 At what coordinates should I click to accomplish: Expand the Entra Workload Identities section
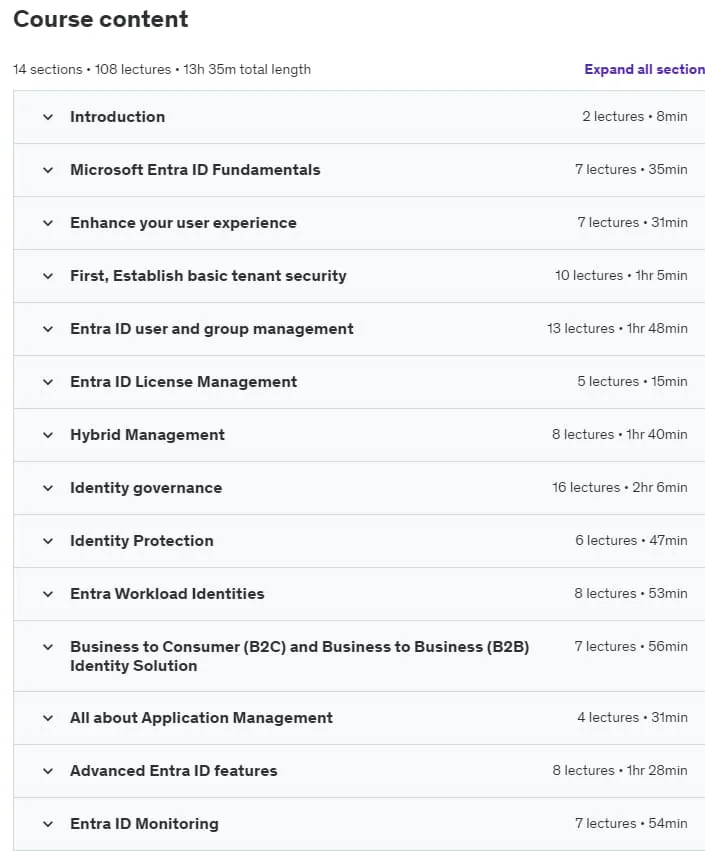pos(359,594)
